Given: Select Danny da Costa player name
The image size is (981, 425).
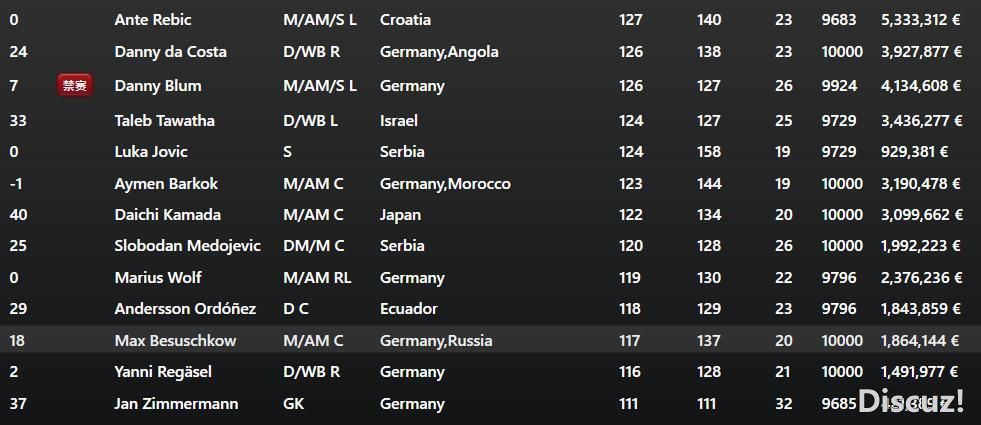Looking at the screenshot, I should (x=170, y=51).
